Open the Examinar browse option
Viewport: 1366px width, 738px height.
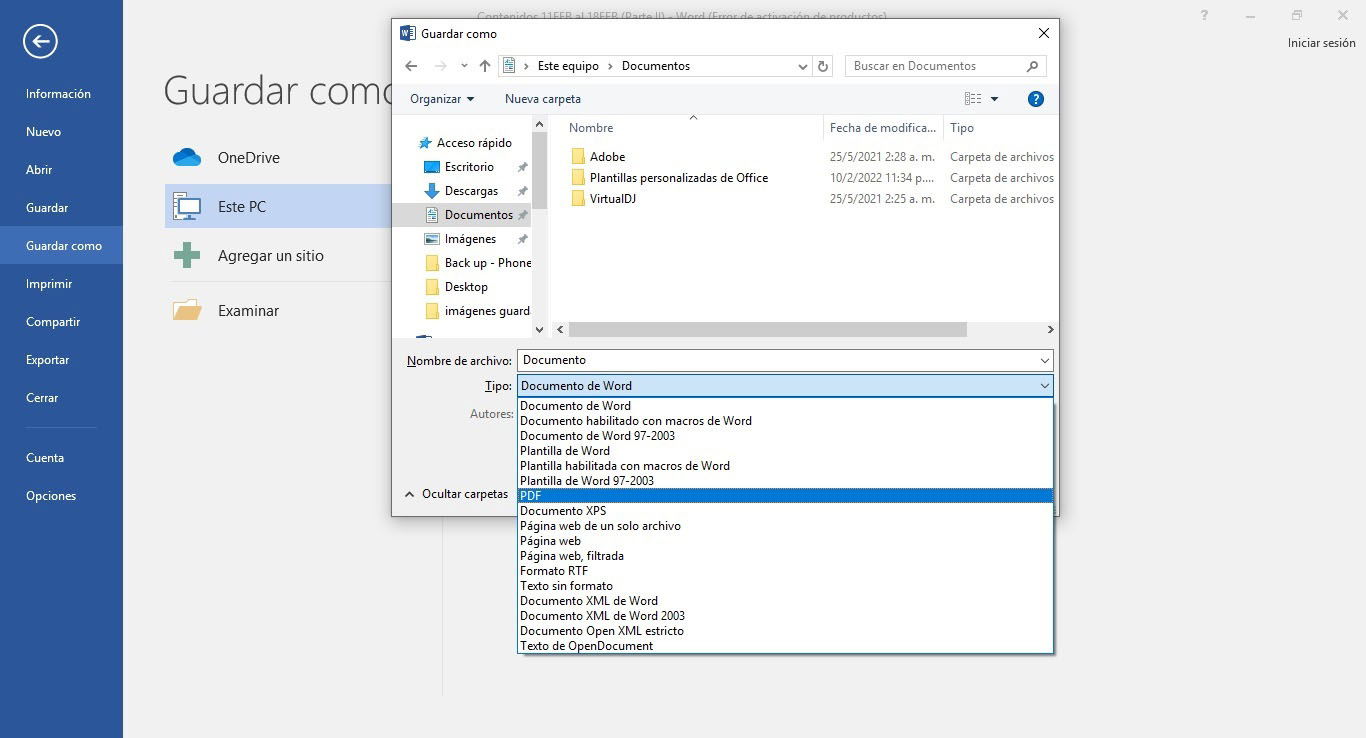250,310
